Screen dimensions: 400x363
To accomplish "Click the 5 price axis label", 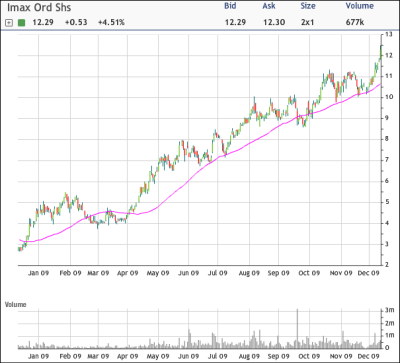I will click(386, 202).
